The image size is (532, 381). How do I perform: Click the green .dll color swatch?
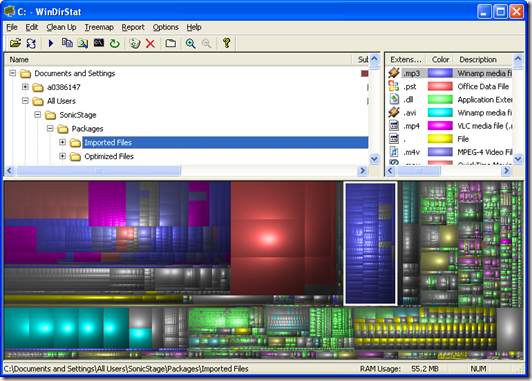(440, 99)
